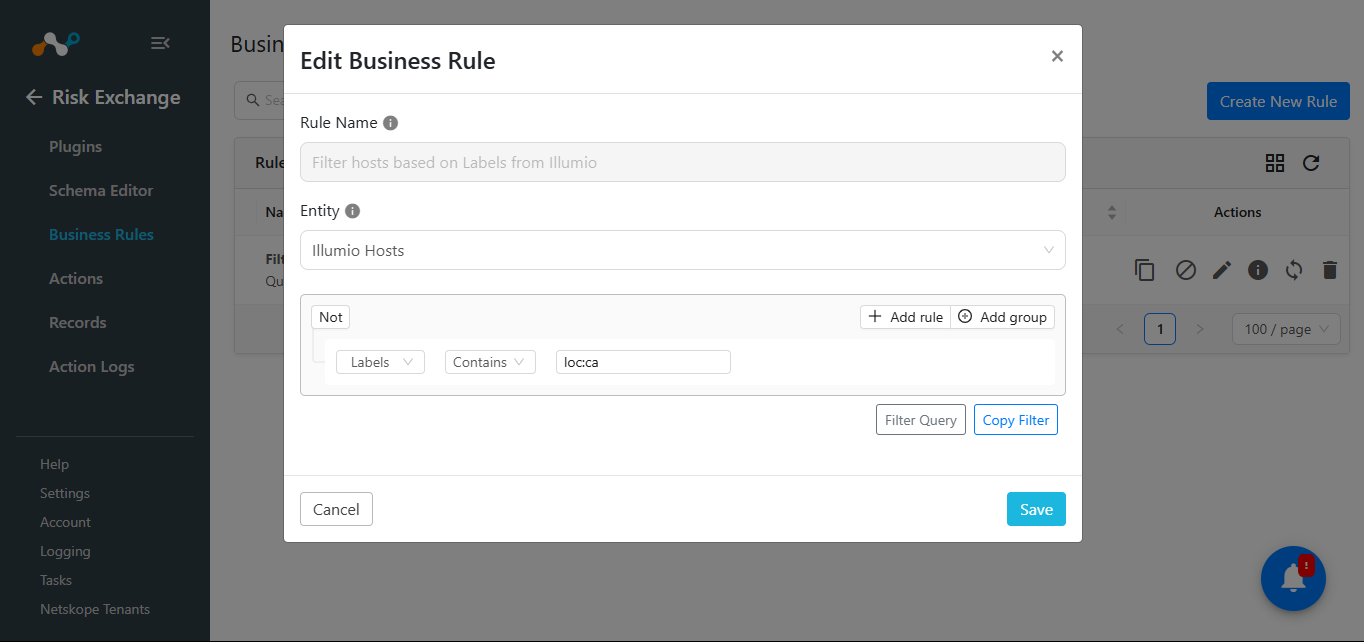
Task: Click the grid view icon
Action: click(x=1275, y=163)
